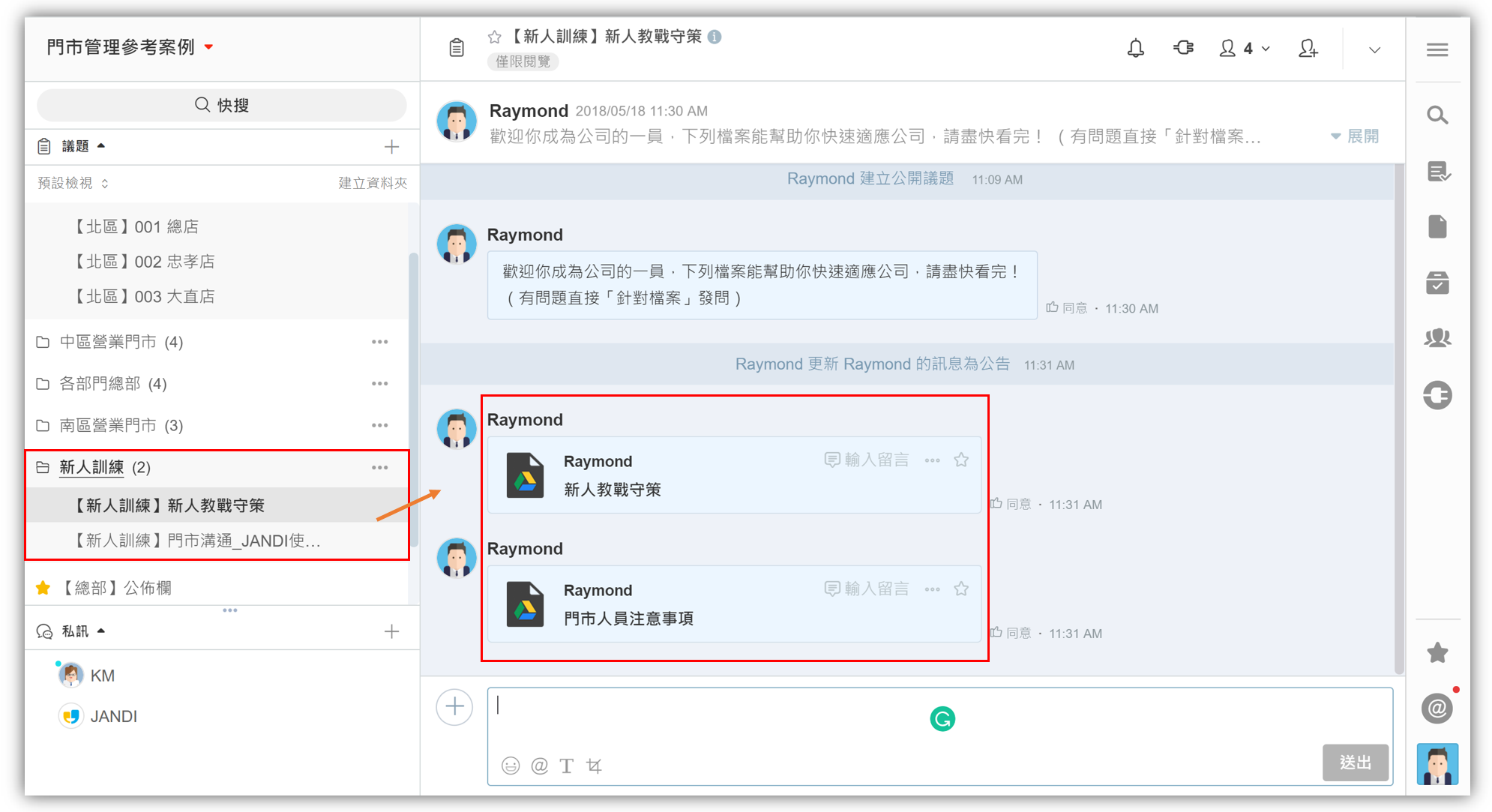Click the JANDI Connect icon in the right sidebar
This screenshot has width=1492, height=812.
pos(1437,394)
